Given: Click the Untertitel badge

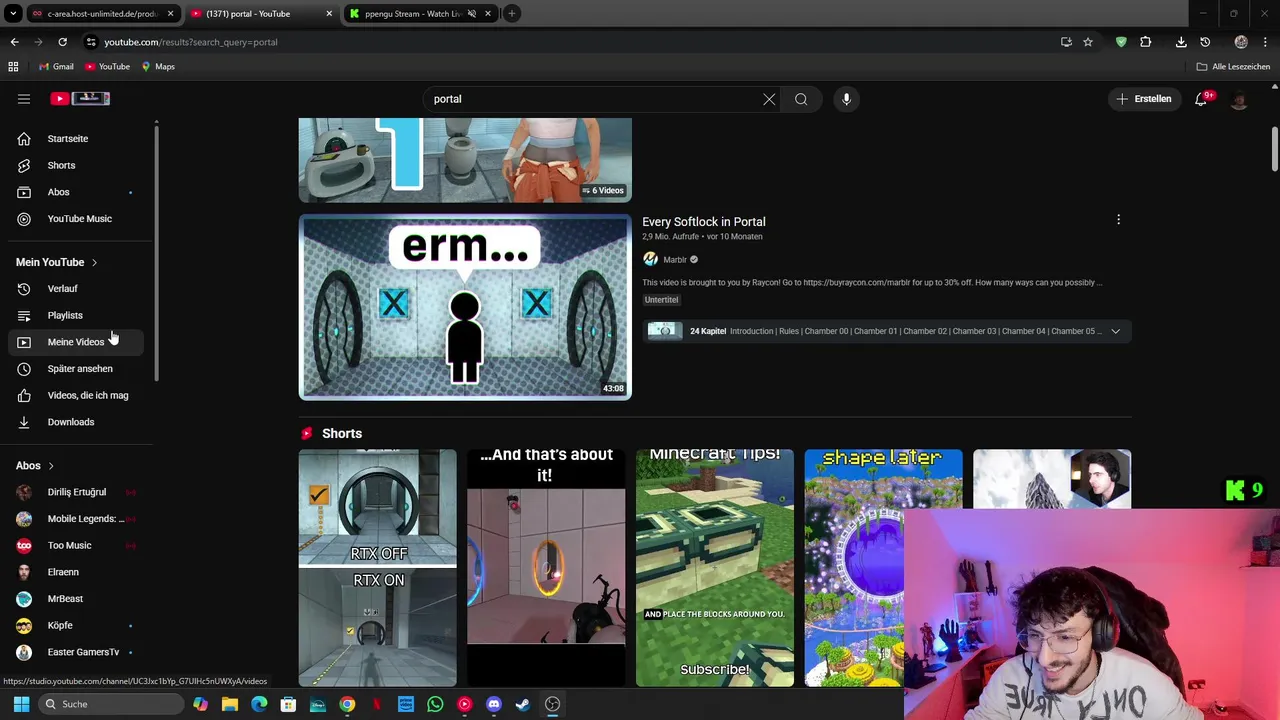Looking at the screenshot, I should coord(661,300).
